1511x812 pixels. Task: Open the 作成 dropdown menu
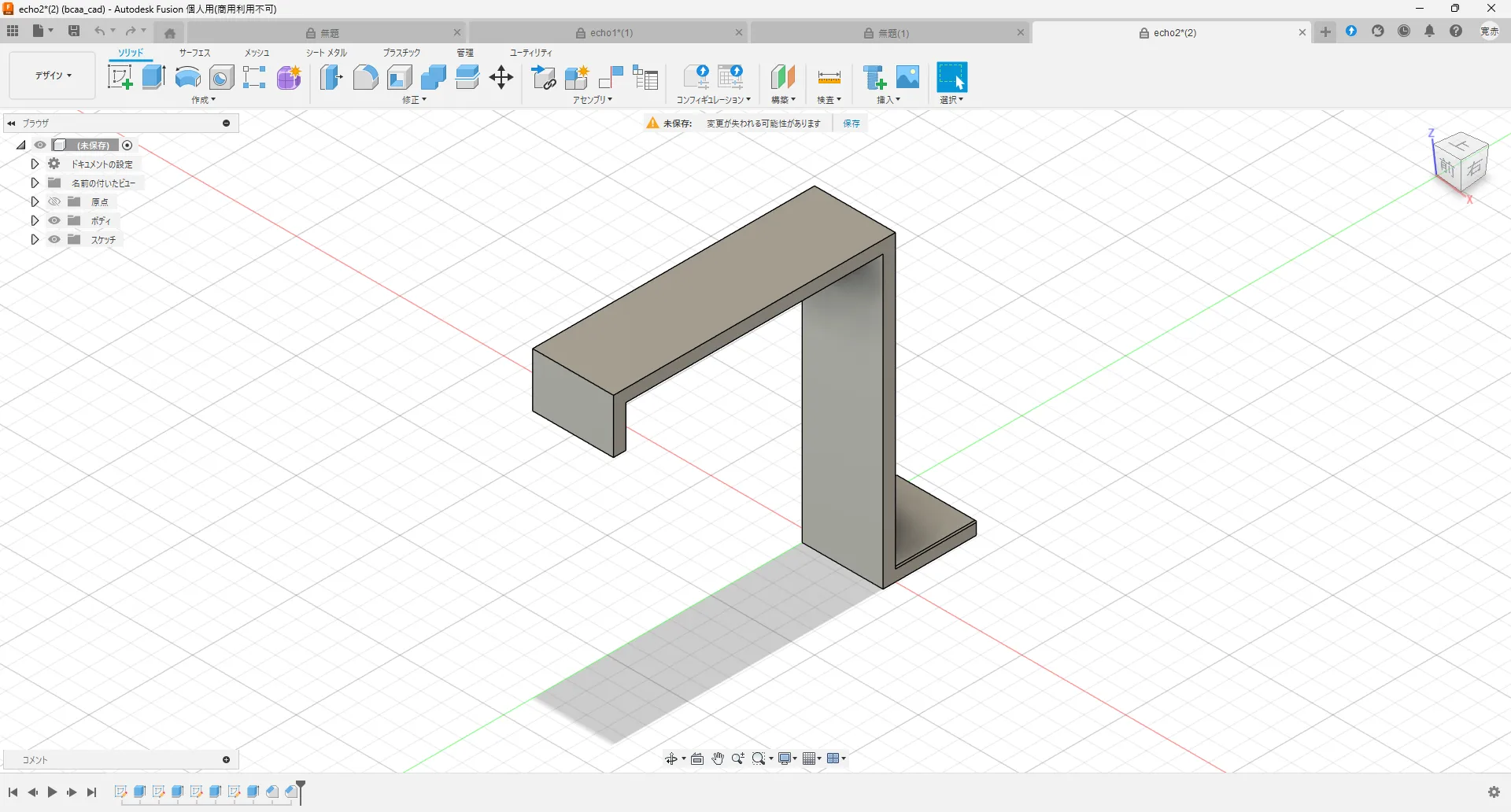203,100
